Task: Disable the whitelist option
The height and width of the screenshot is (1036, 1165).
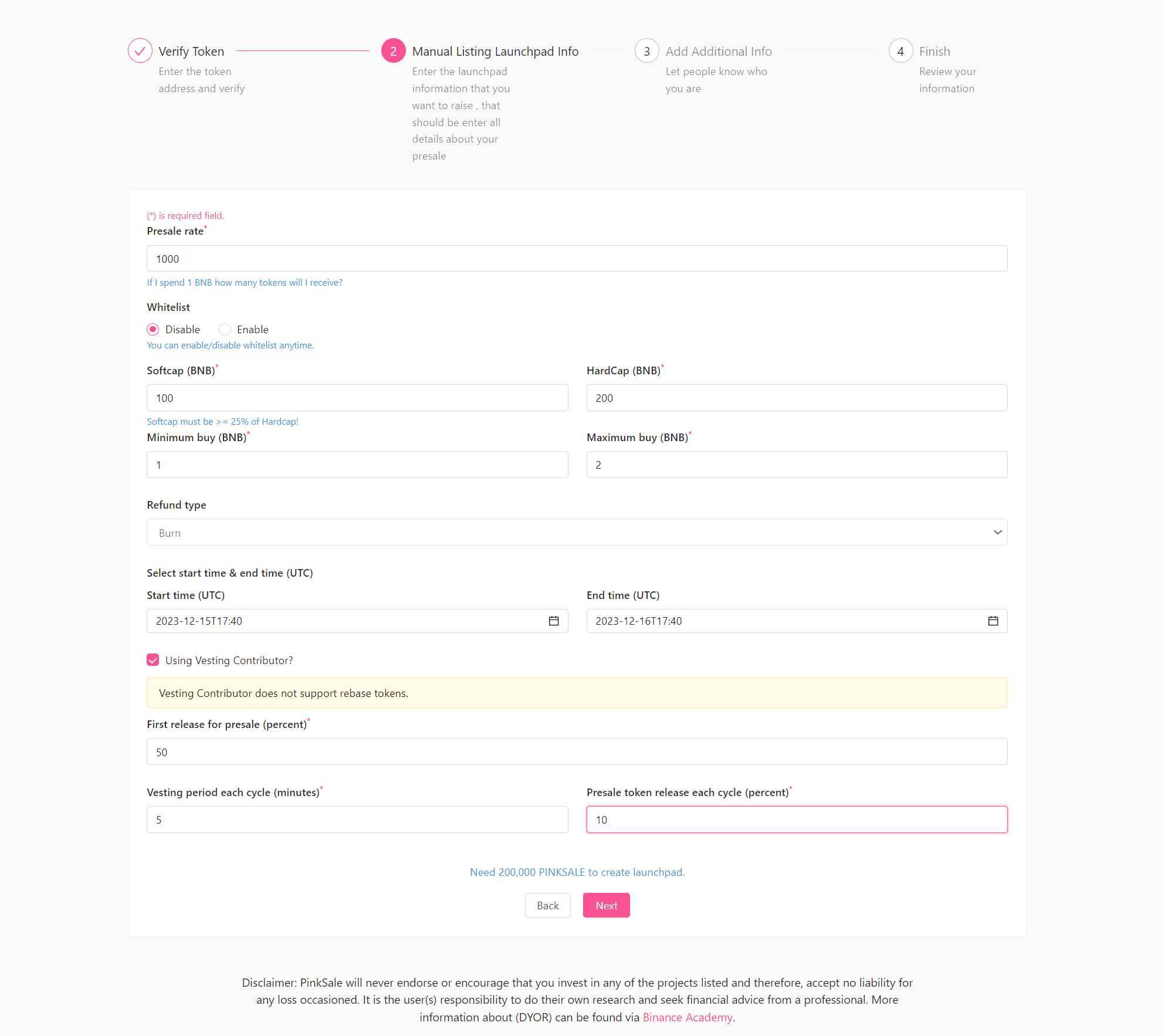Action: (x=153, y=329)
